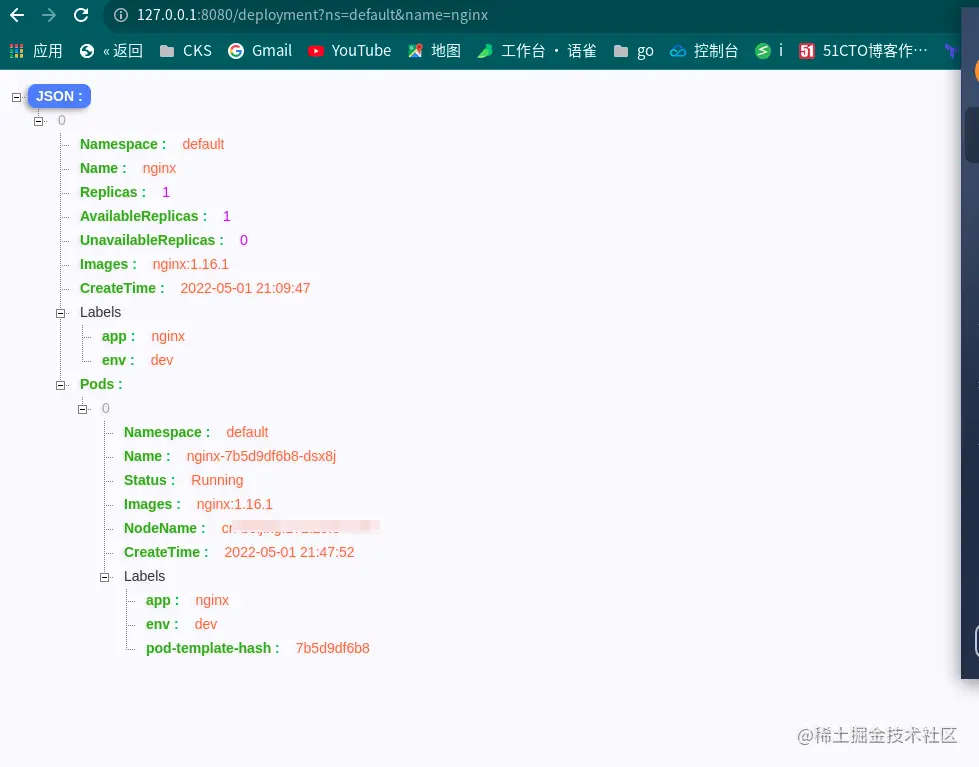Click the browser forward arrow

[49, 15]
